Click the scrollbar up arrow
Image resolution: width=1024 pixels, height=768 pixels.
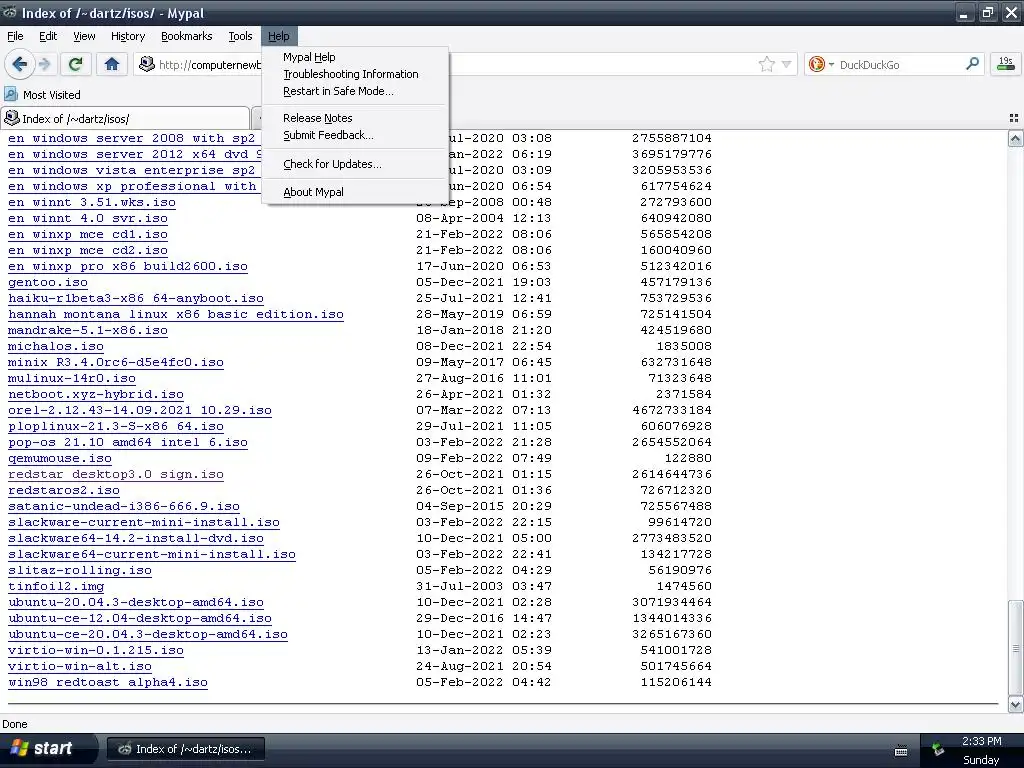(1015, 138)
